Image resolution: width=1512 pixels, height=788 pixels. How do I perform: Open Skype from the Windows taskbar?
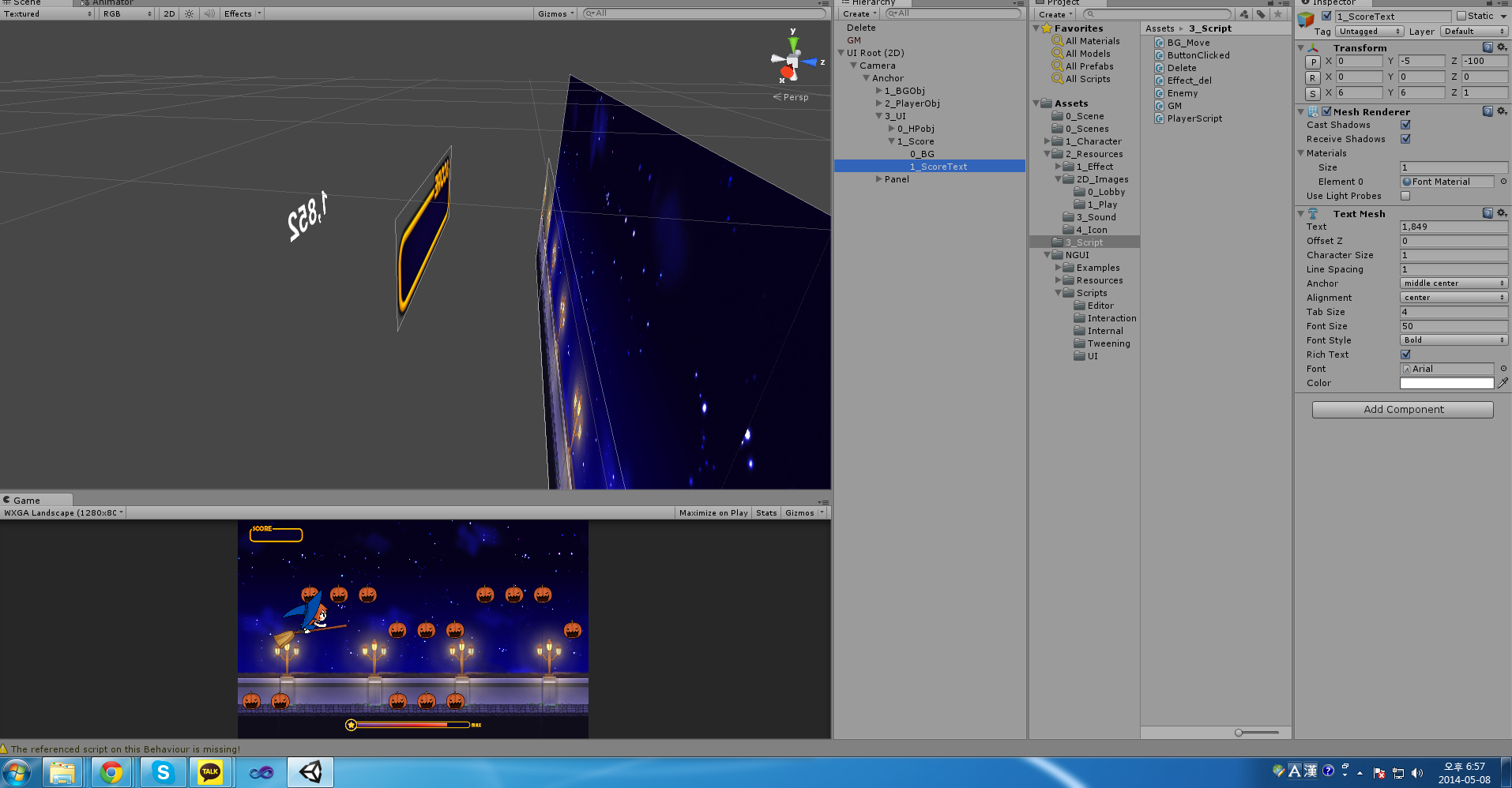[x=163, y=772]
